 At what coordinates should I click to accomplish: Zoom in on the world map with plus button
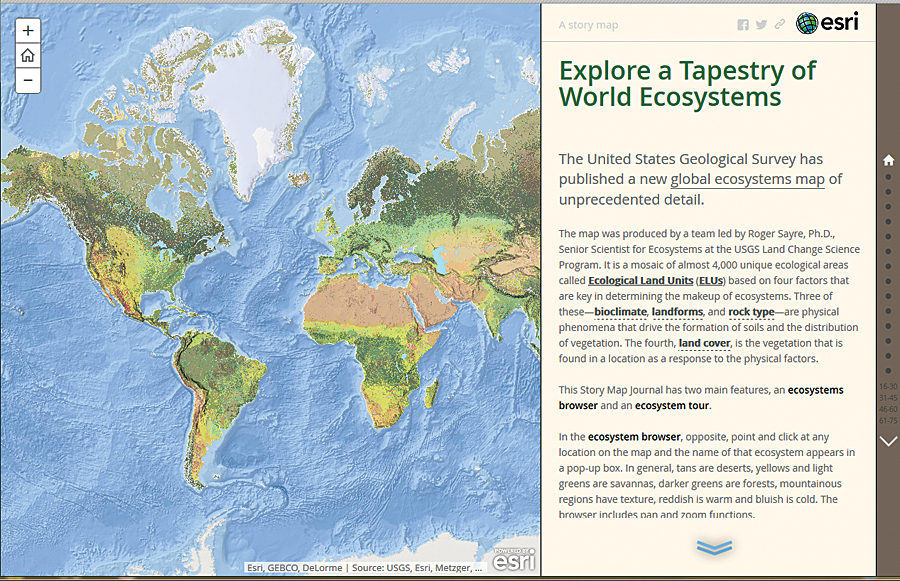(x=27, y=31)
